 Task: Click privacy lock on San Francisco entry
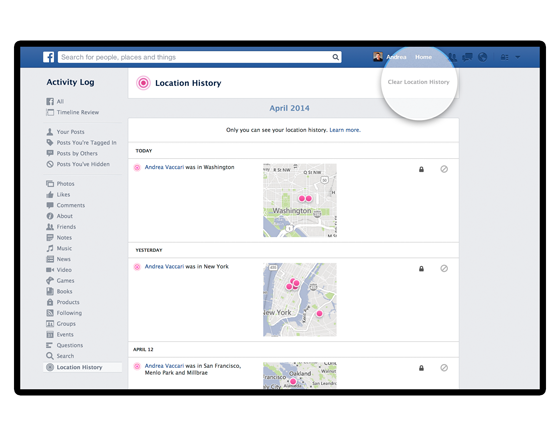pyautogui.click(x=421, y=368)
